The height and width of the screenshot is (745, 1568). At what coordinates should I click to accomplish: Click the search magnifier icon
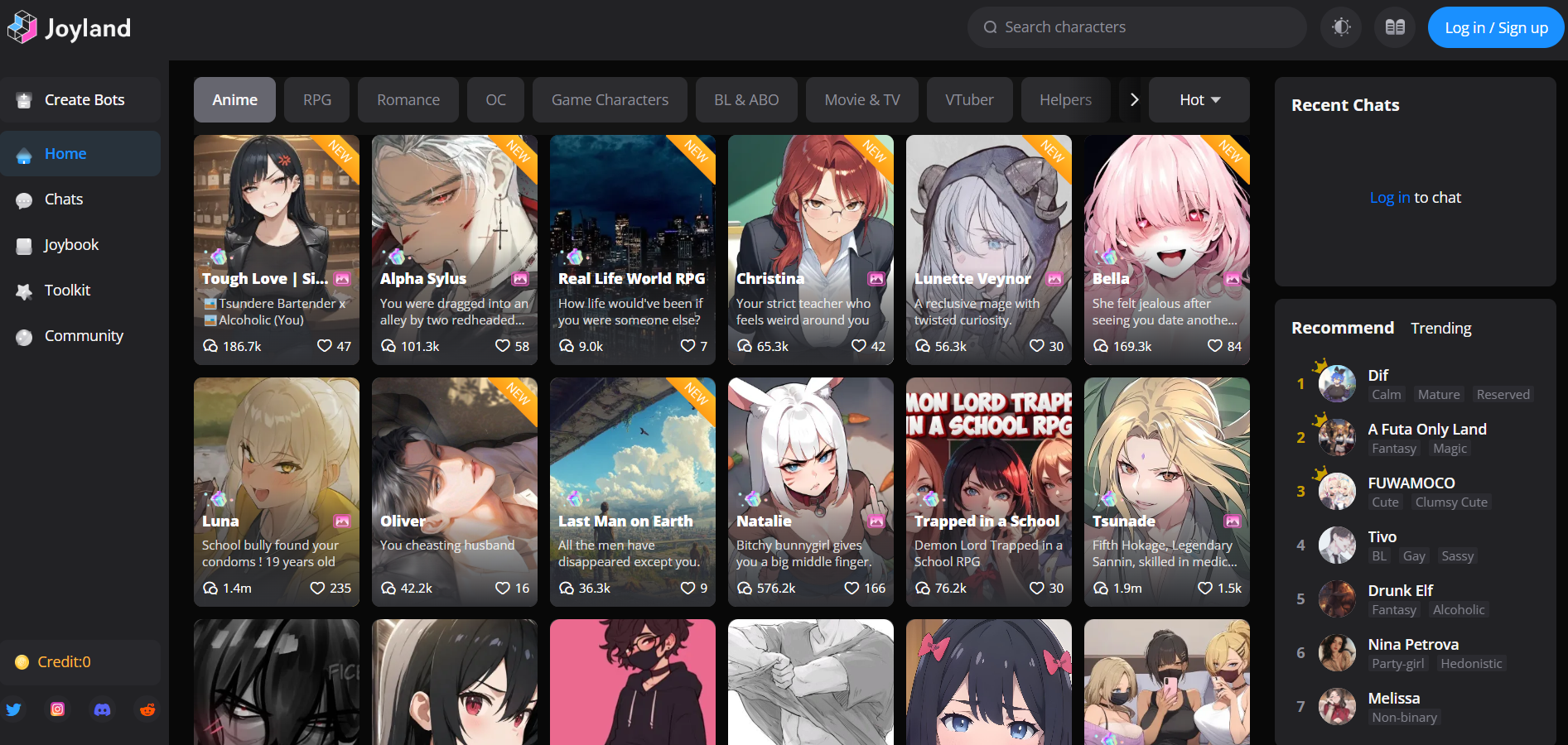click(990, 27)
